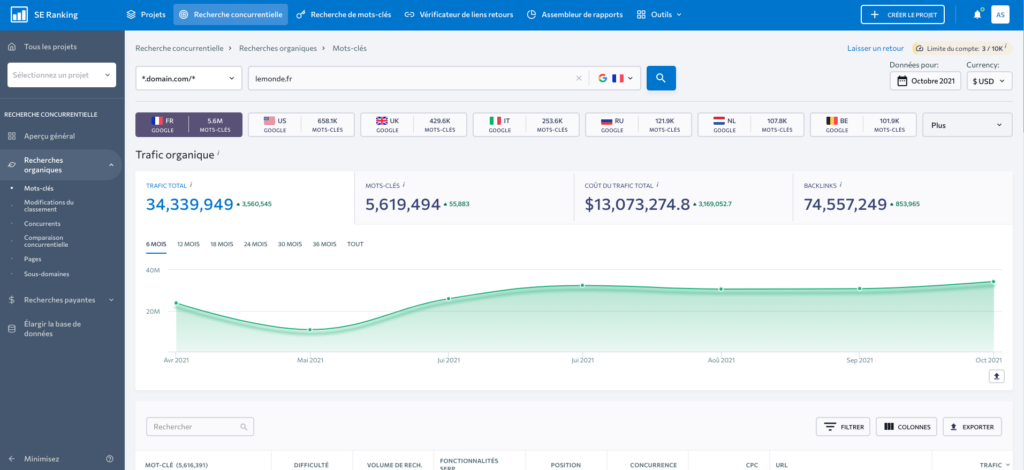This screenshot has height=470, width=1024.
Task: Switch chart to 30 MOIS
Action: click(x=290, y=244)
